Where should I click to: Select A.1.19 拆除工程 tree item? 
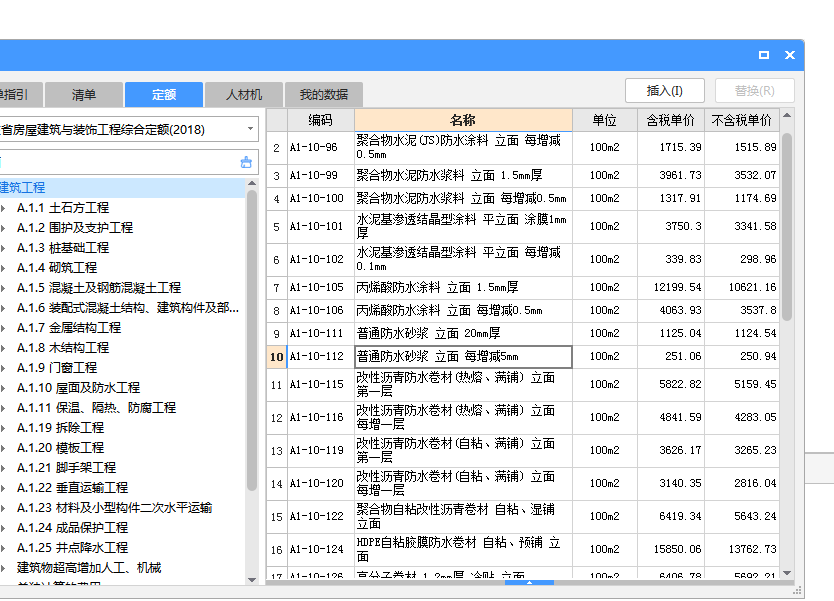point(60,428)
